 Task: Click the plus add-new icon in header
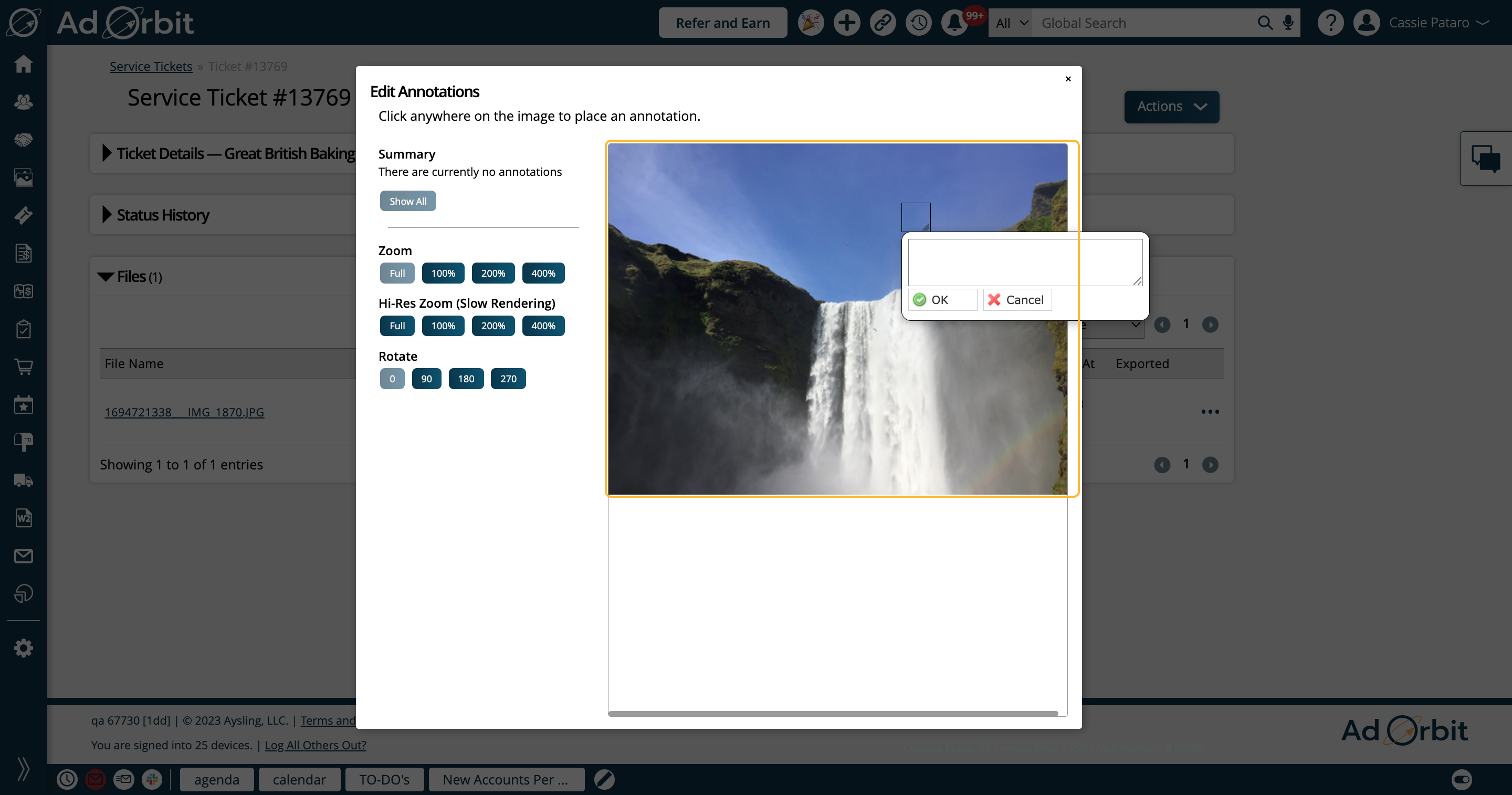click(x=846, y=23)
